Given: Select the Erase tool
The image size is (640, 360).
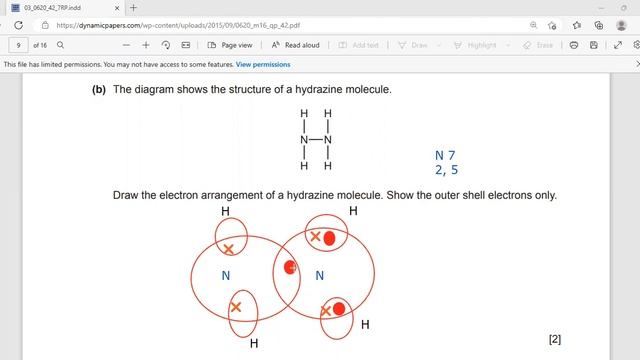Looking at the screenshot, I should 538,45.
